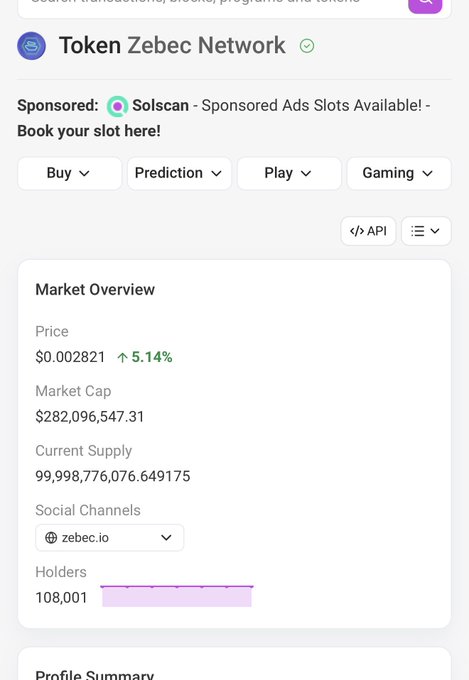
Task: Follow the Book your slot here link
Action: (89, 131)
